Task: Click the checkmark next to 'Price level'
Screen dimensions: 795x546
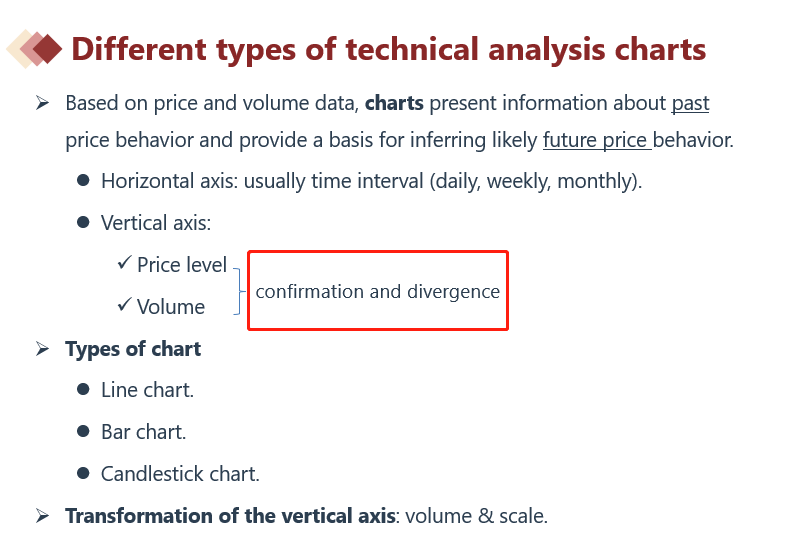Action: coord(124,263)
